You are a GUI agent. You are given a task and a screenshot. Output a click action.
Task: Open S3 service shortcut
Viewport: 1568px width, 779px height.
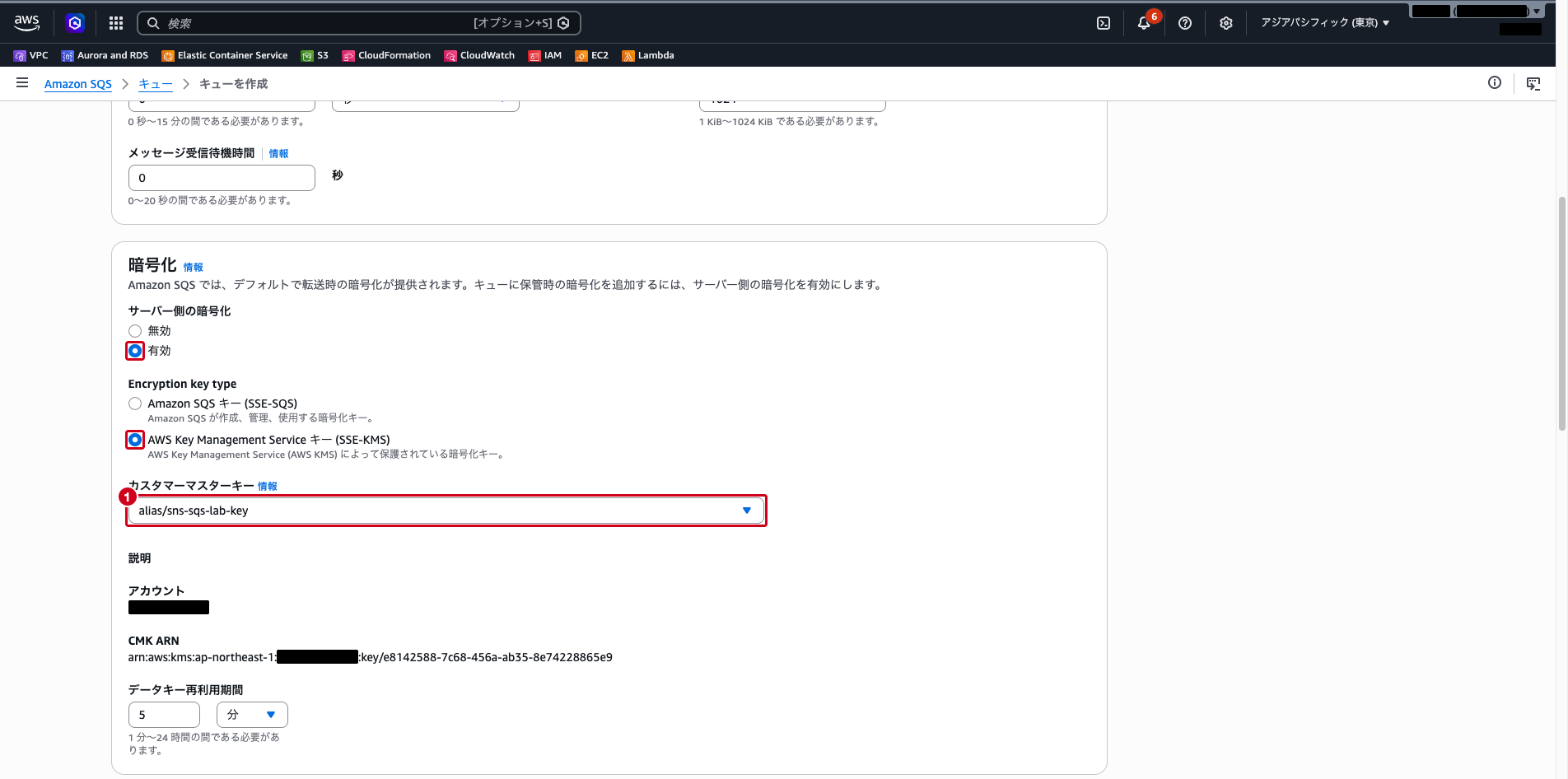pyautogui.click(x=315, y=55)
